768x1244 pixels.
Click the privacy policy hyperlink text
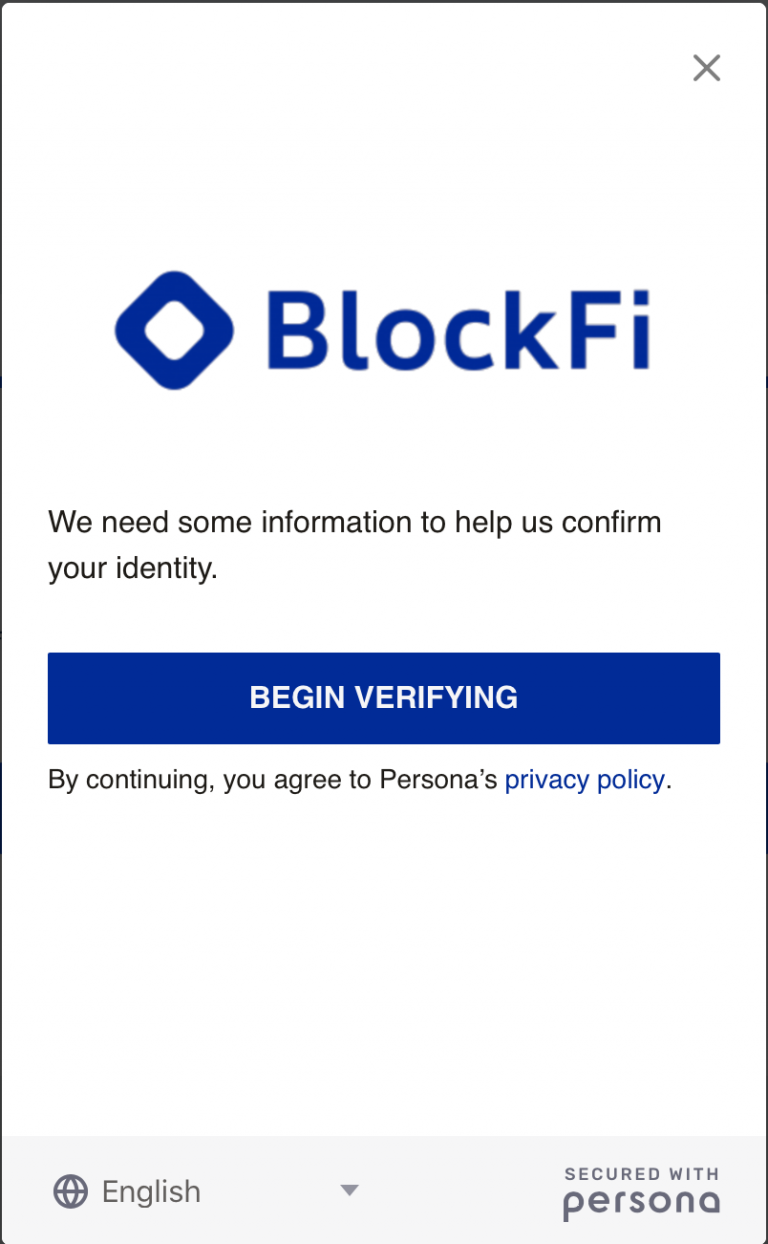click(584, 779)
